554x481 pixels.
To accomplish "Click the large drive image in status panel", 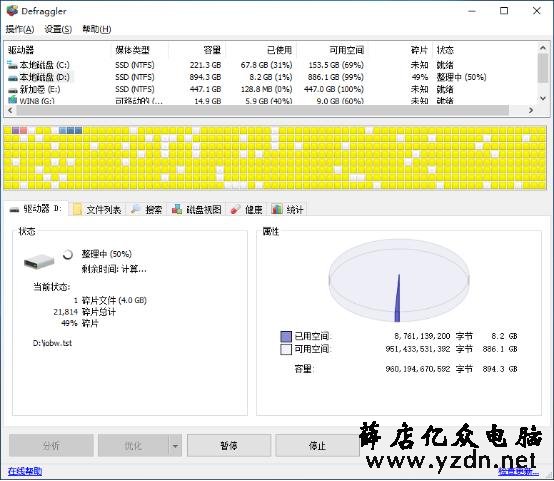I will pyautogui.click(x=39, y=261).
